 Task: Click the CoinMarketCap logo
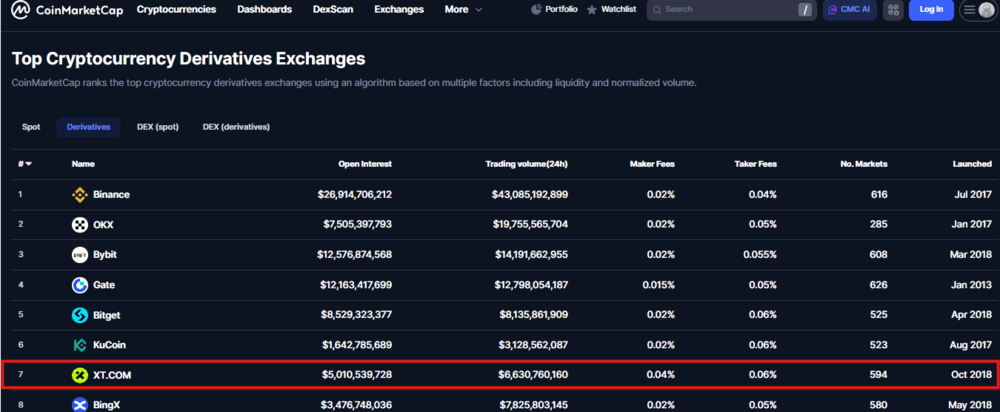(69, 10)
